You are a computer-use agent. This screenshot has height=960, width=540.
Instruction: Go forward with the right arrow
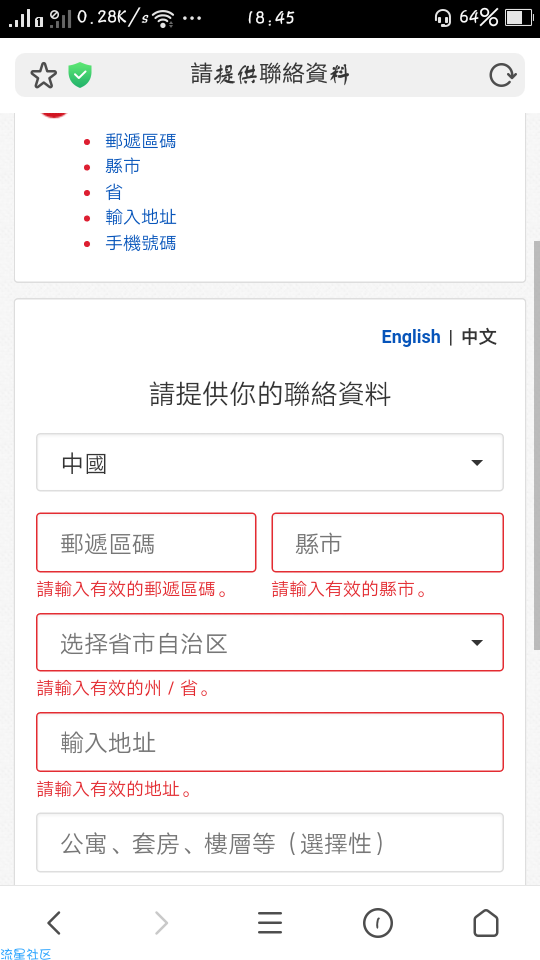(x=161, y=923)
